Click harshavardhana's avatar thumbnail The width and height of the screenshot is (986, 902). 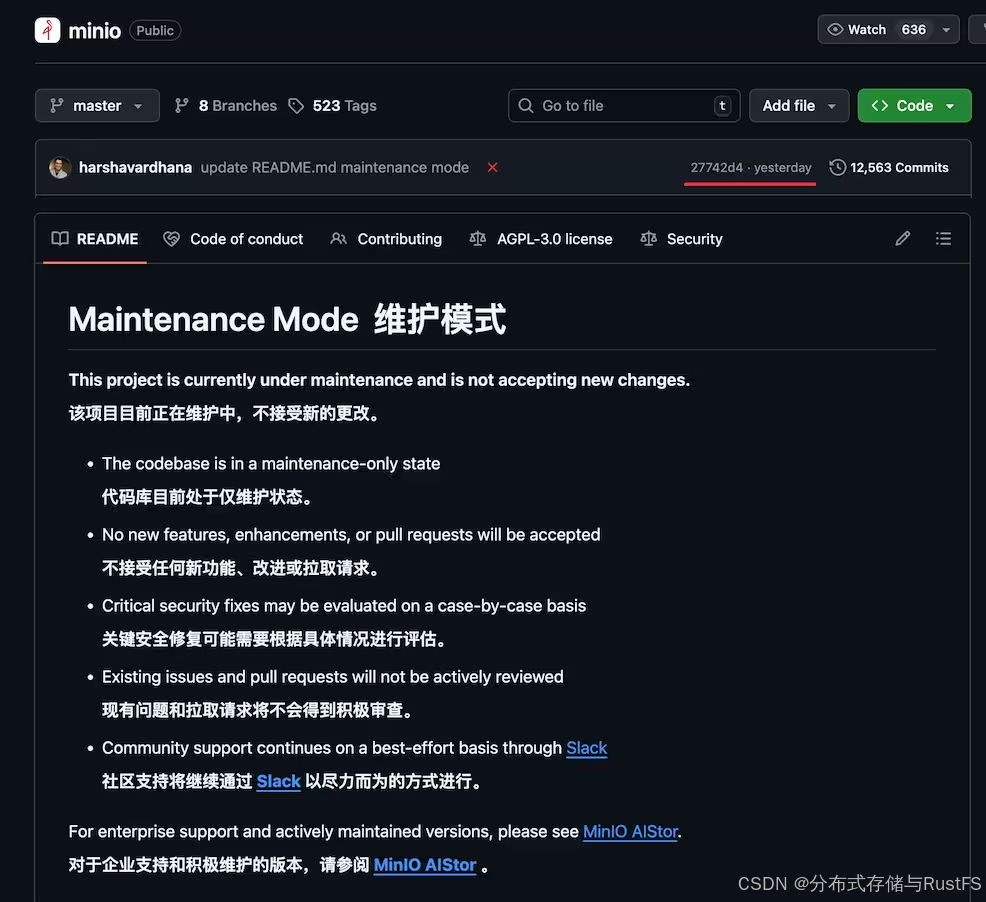pyautogui.click(x=60, y=167)
